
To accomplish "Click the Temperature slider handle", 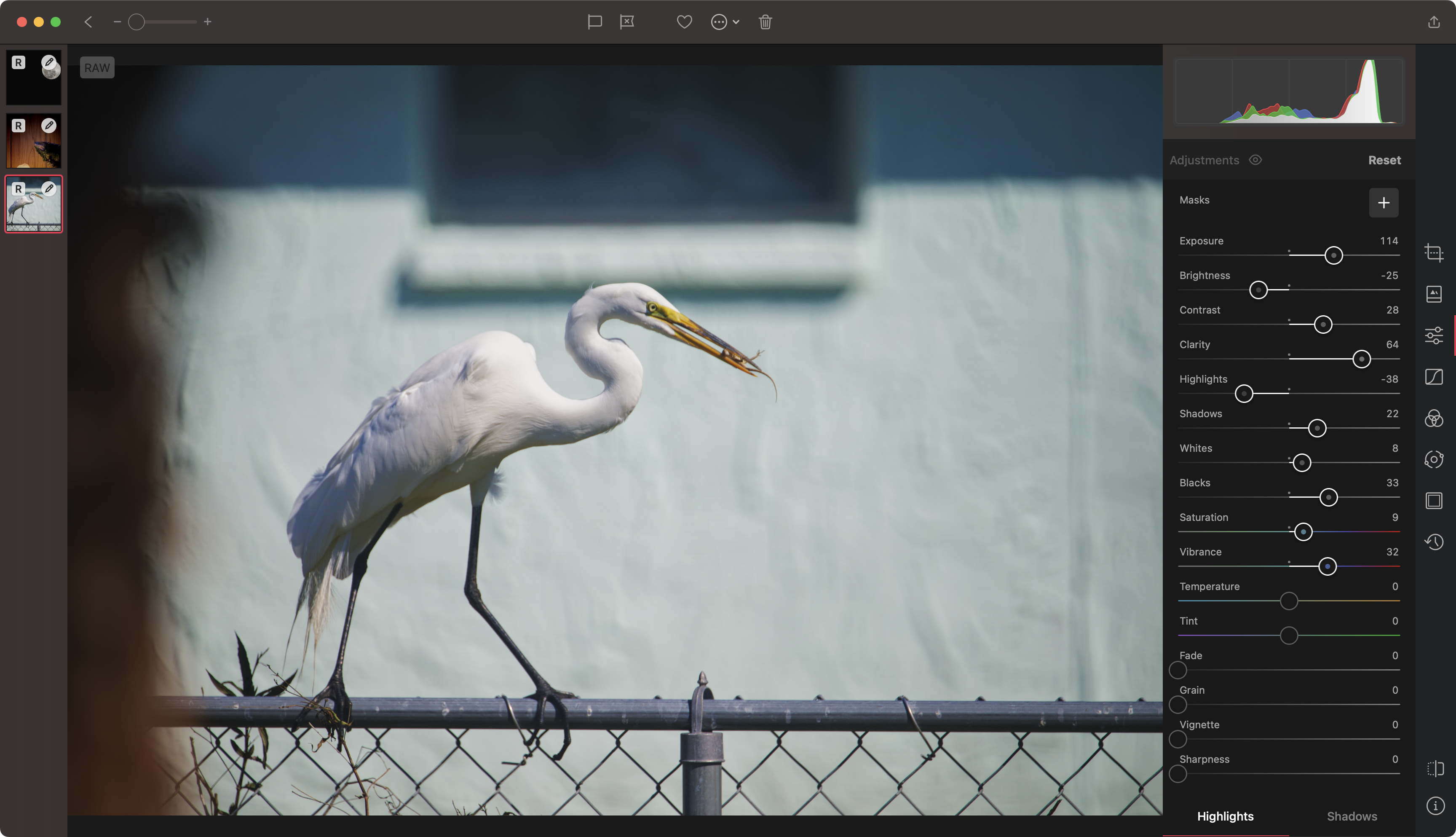I will pyautogui.click(x=1289, y=601).
